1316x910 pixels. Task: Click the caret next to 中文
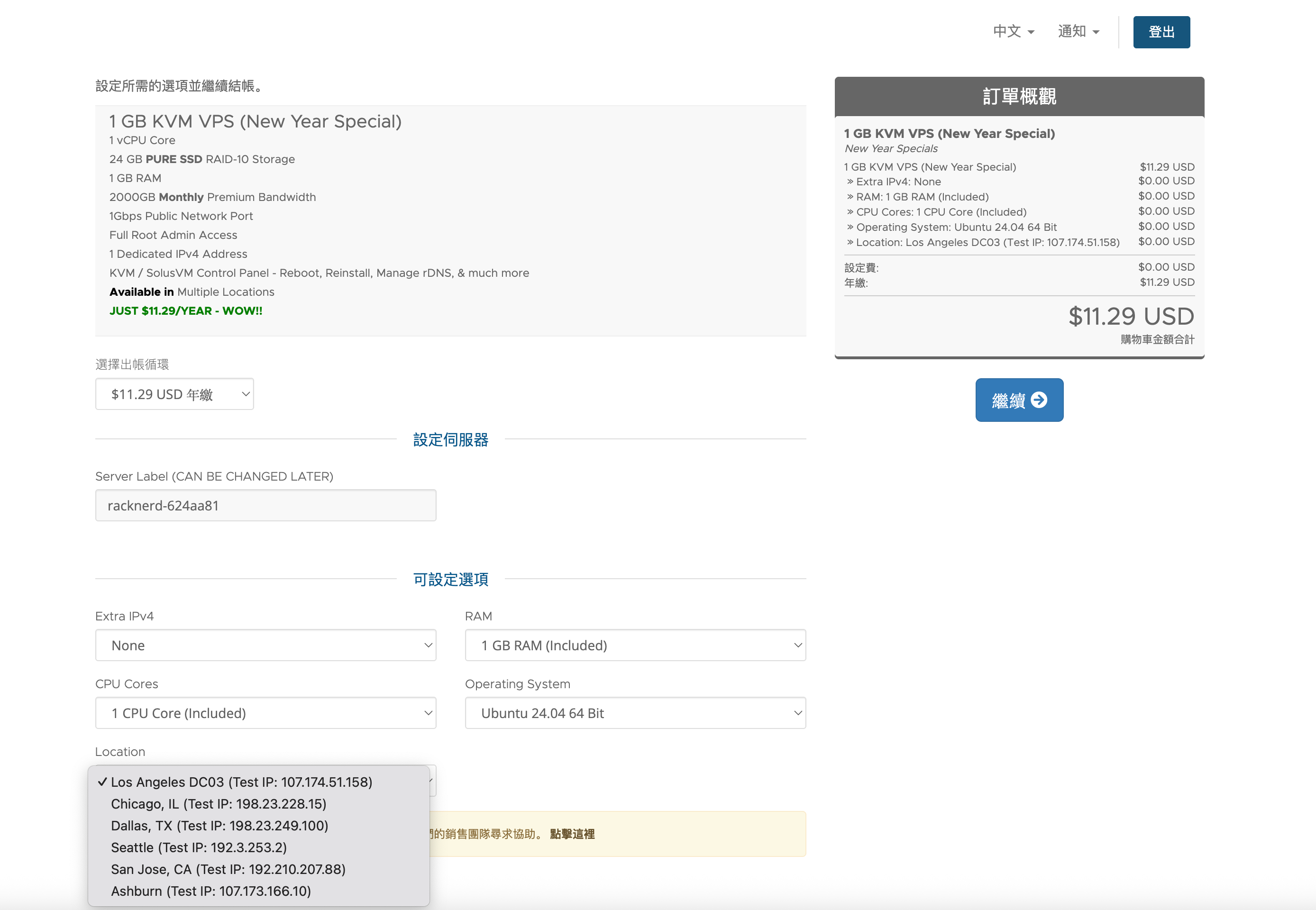click(x=1031, y=33)
